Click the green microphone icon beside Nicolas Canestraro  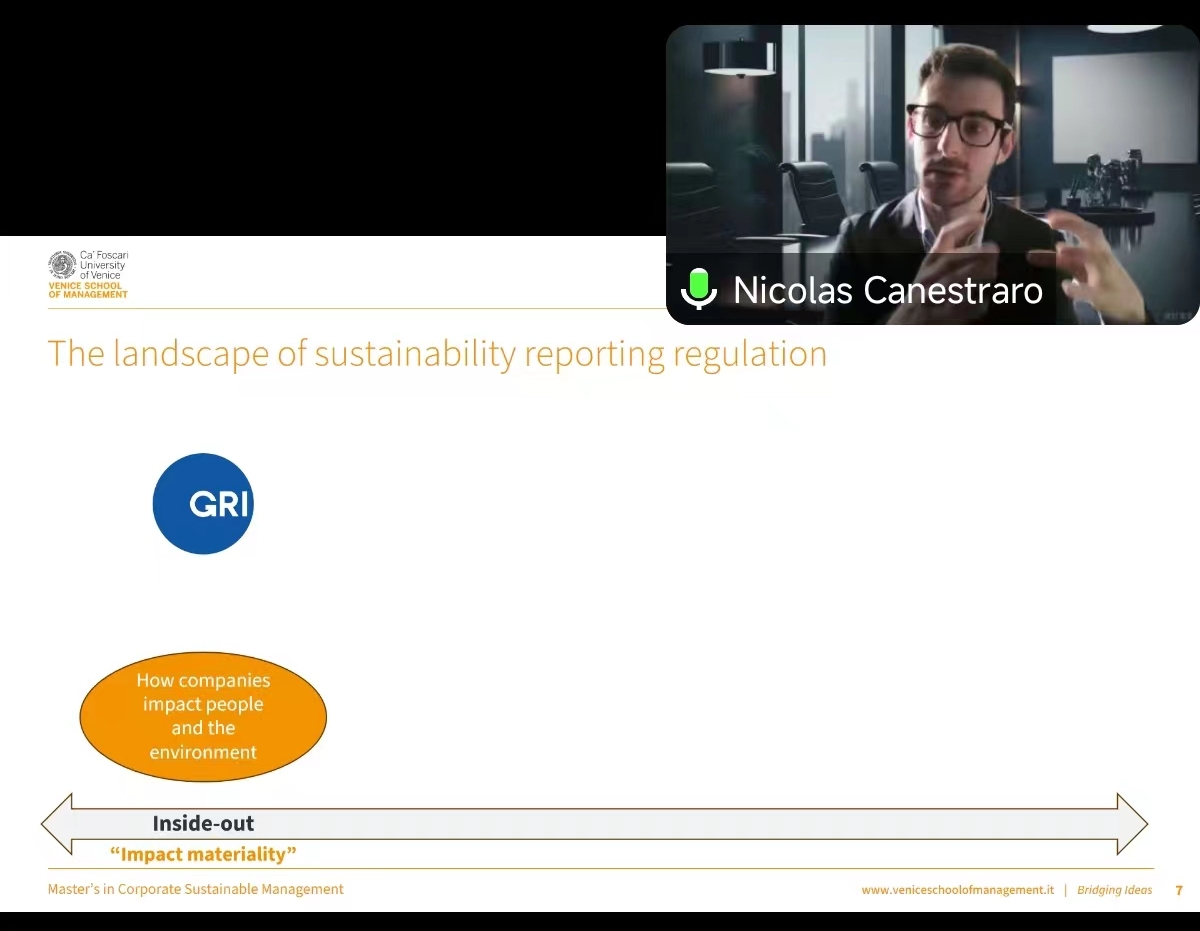coord(699,289)
